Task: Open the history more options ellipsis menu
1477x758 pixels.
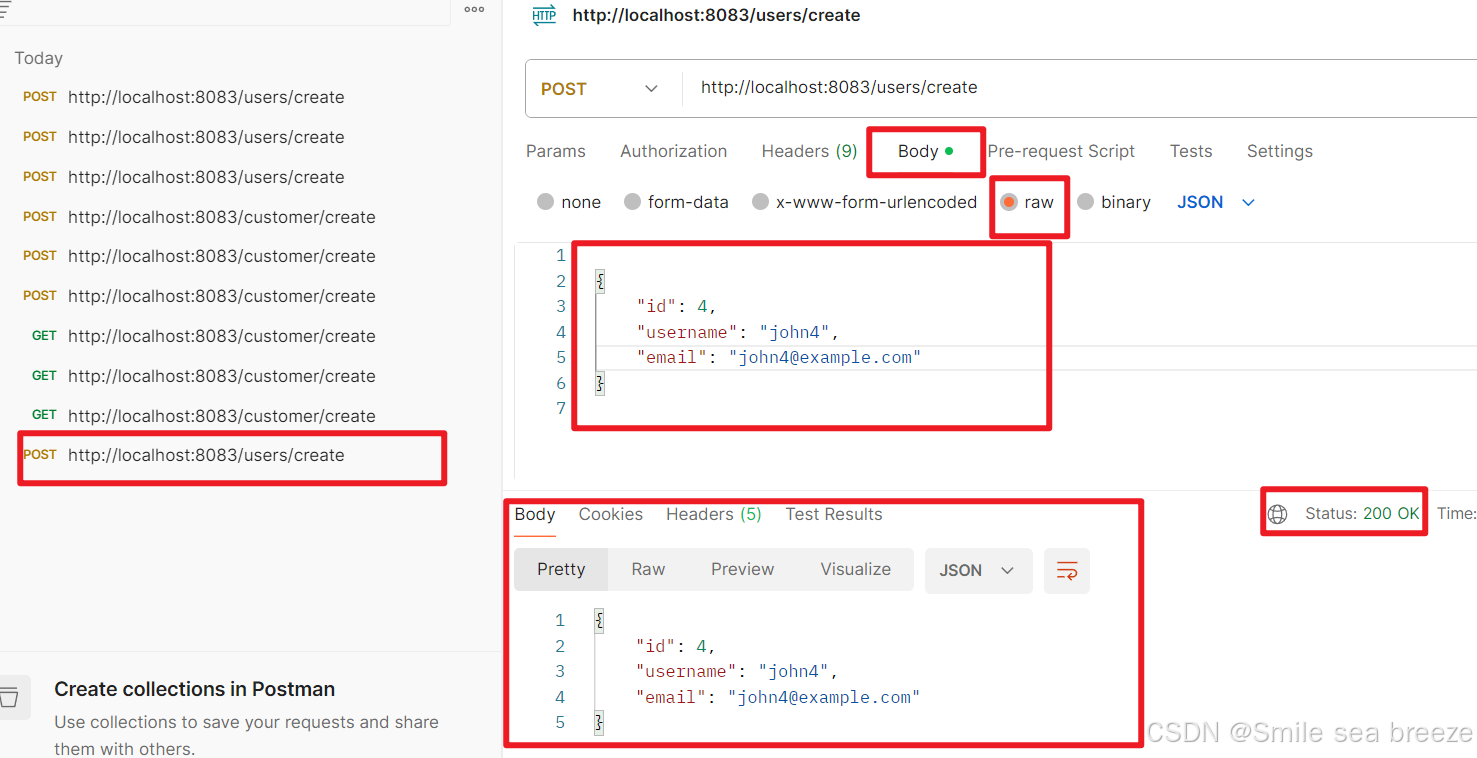Action: click(x=474, y=10)
